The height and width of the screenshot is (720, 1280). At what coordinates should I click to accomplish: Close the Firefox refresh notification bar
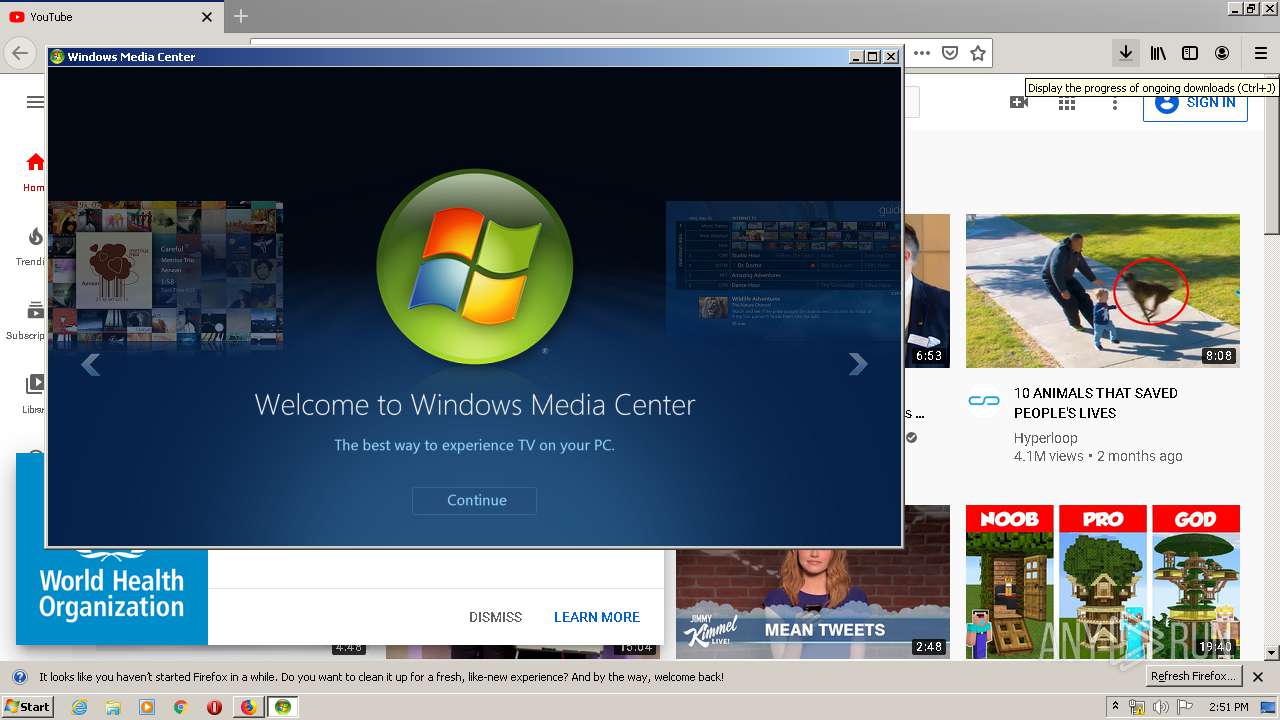coord(1258,677)
